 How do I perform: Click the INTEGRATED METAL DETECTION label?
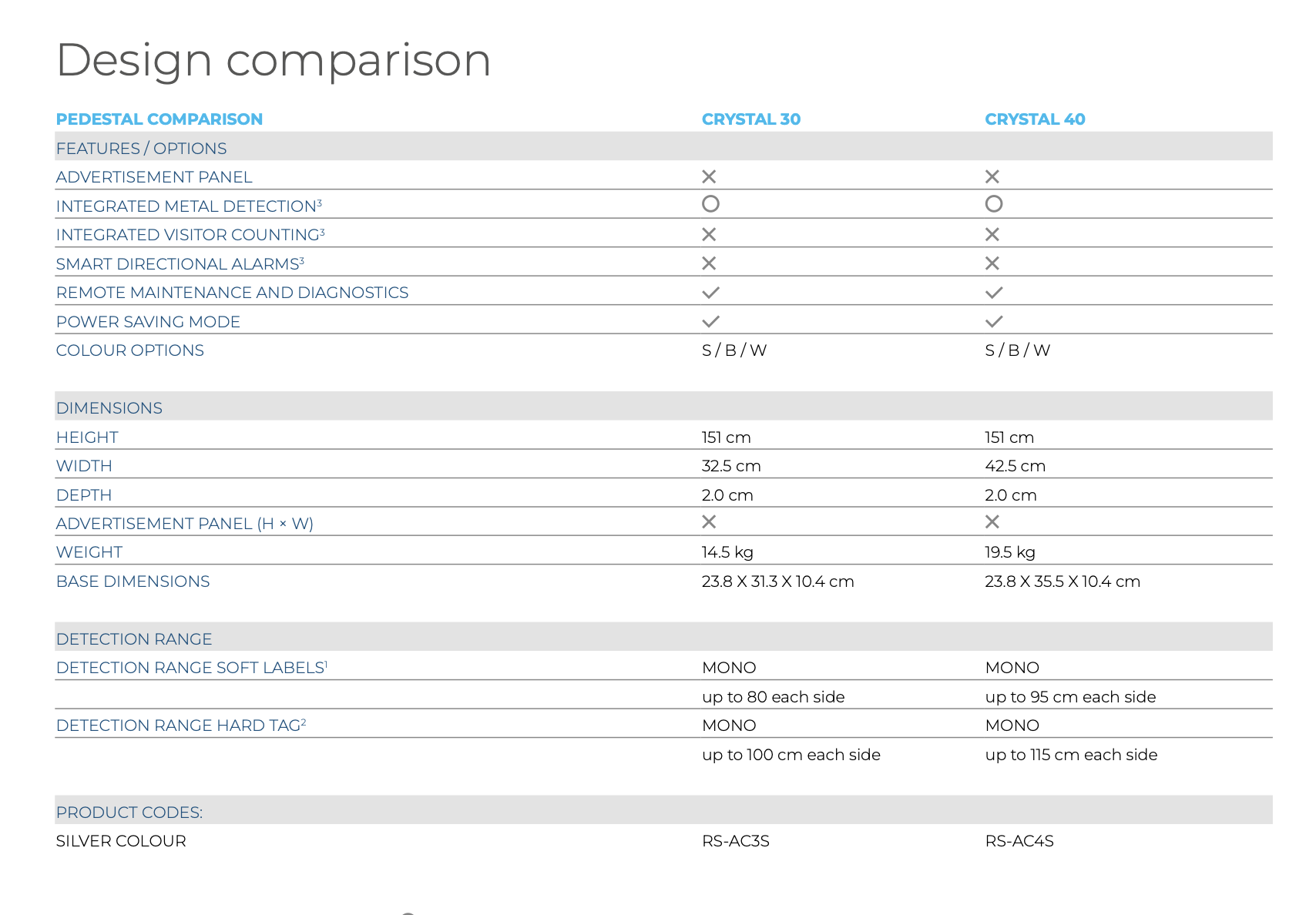(189, 206)
